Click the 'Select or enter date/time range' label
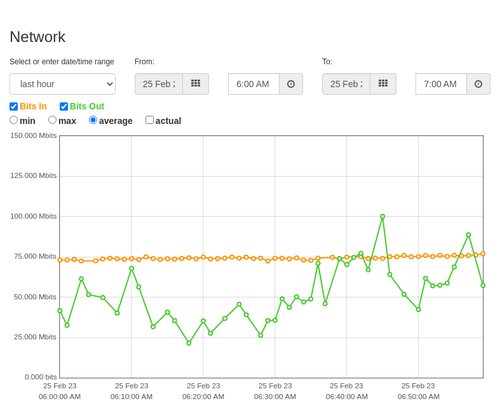Screen dimensions: 500x403 click(x=62, y=62)
